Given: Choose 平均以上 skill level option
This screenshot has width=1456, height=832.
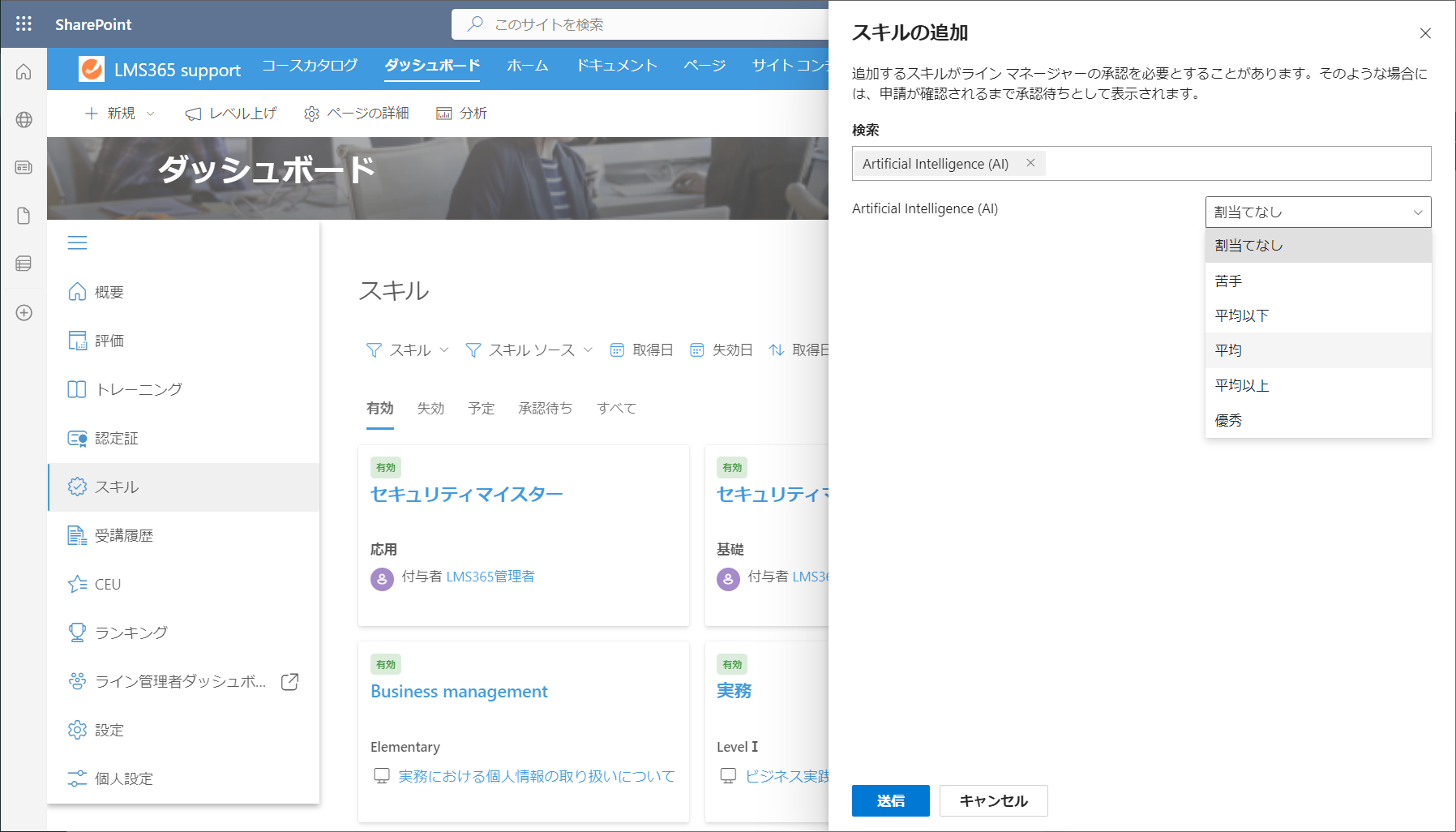Looking at the screenshot, I should (1318, 386).
